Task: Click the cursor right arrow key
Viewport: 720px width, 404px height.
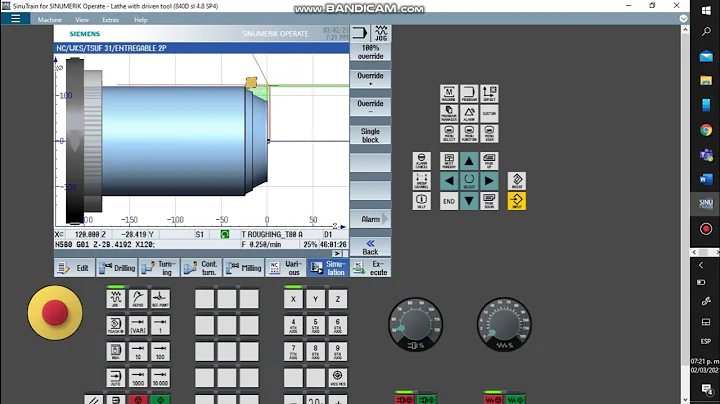Action: coord(489,181)
